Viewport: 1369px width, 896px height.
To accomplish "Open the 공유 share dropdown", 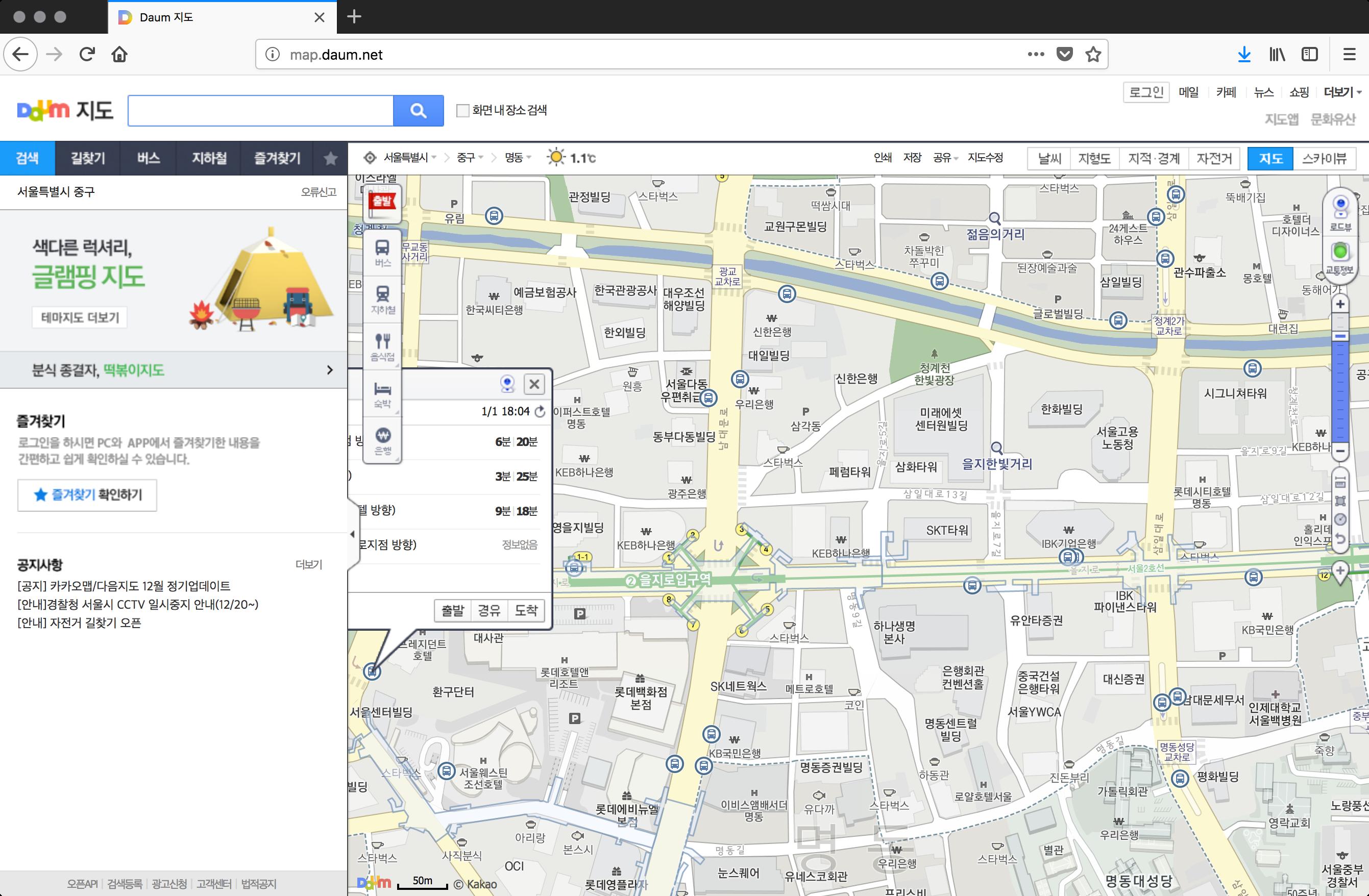I will [x=943, y=158].
